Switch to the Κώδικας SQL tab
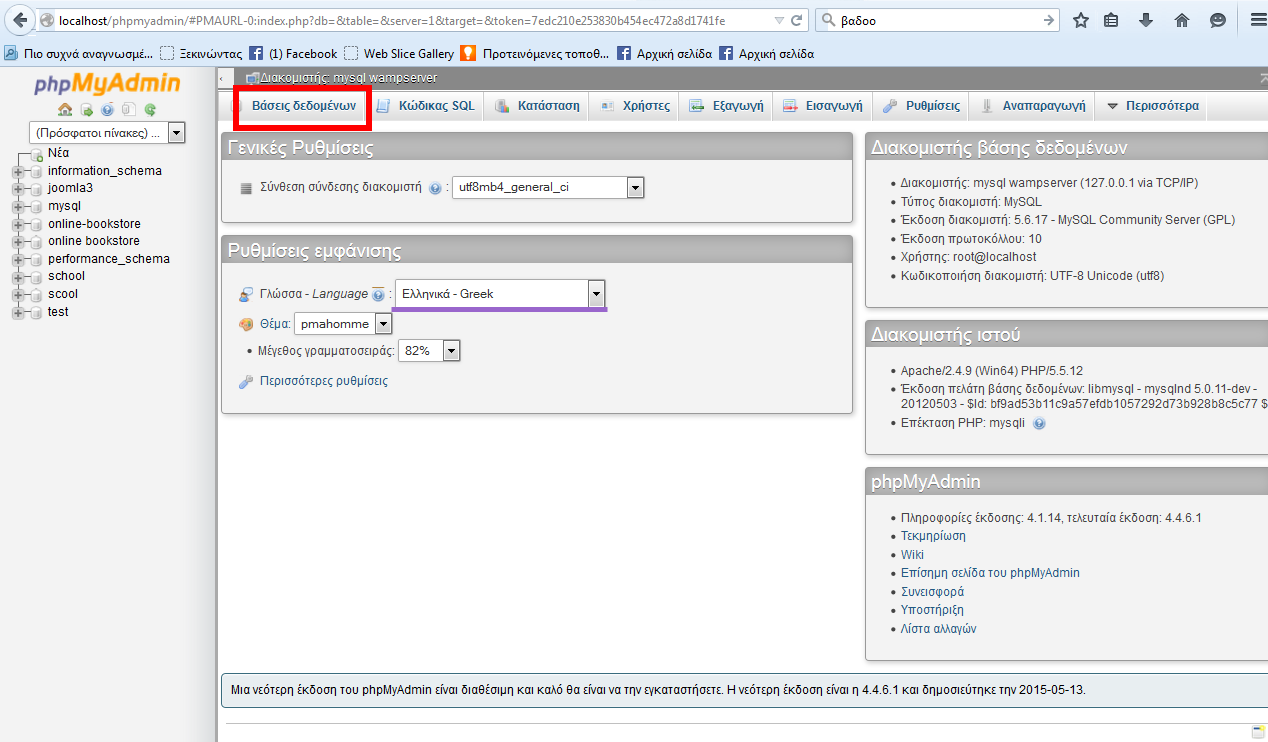 pyautogui.click(x=426, y=106)
